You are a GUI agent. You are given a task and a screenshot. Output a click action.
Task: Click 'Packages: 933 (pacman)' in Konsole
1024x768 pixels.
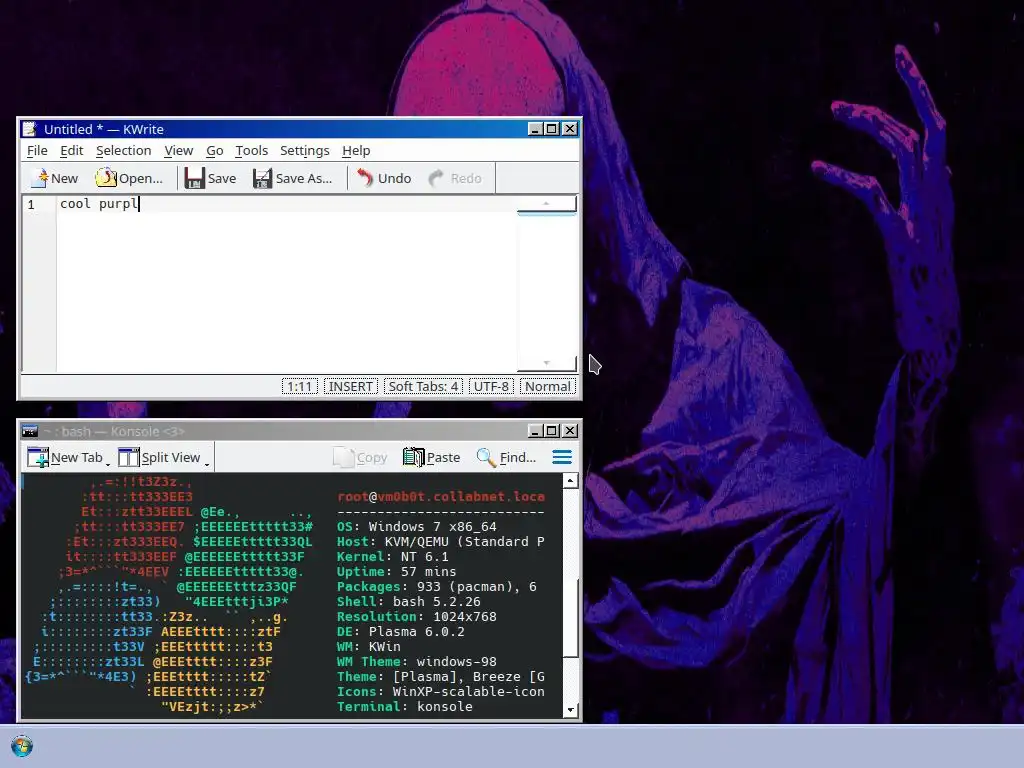(x=437, y=586)
